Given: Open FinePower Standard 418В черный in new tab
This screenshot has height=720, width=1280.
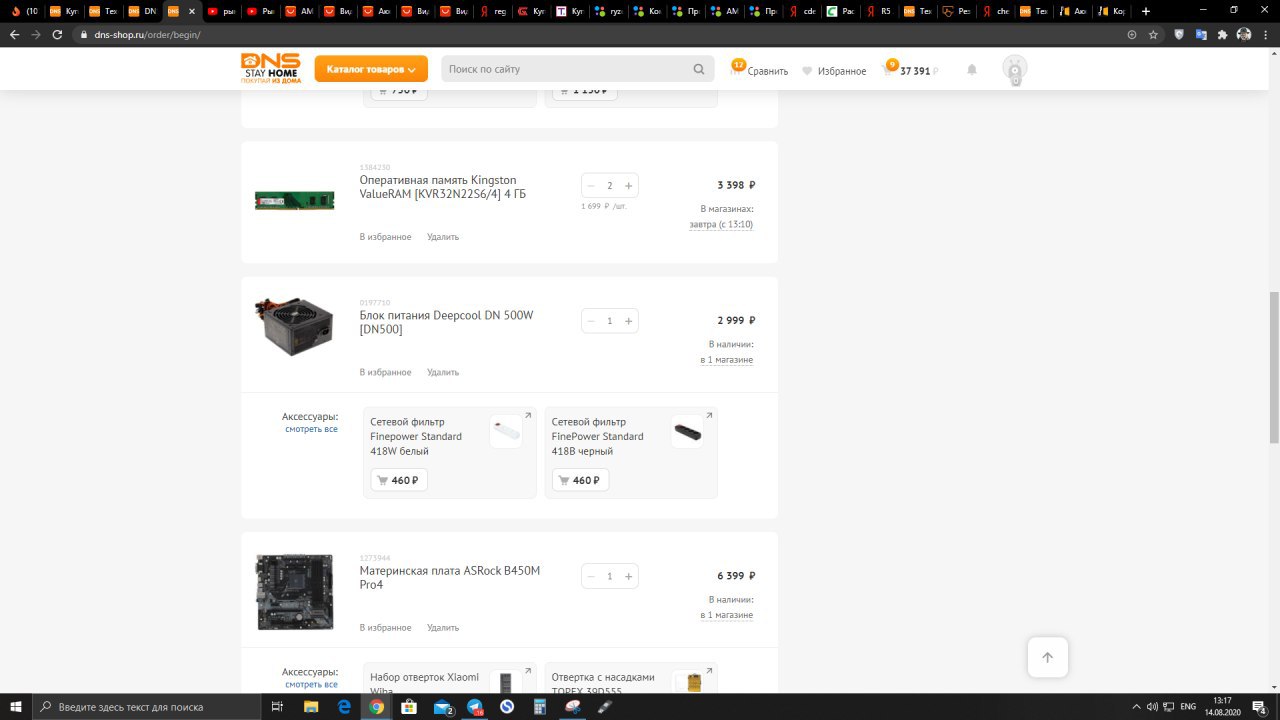Looking at the screenshot, I should point(709,416).
